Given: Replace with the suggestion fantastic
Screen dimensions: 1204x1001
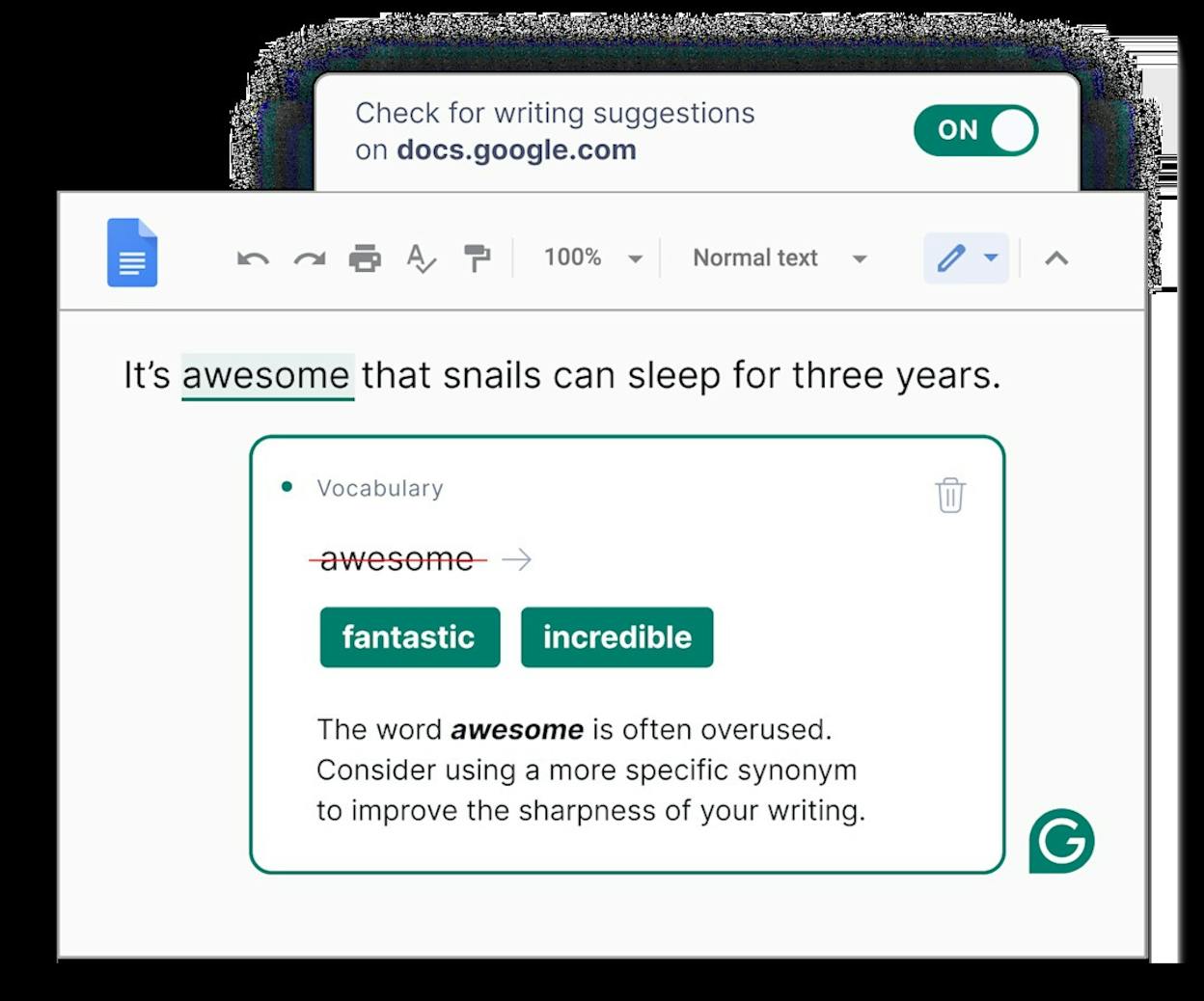Looking at the screenshot, I should (x=410, y=636).
